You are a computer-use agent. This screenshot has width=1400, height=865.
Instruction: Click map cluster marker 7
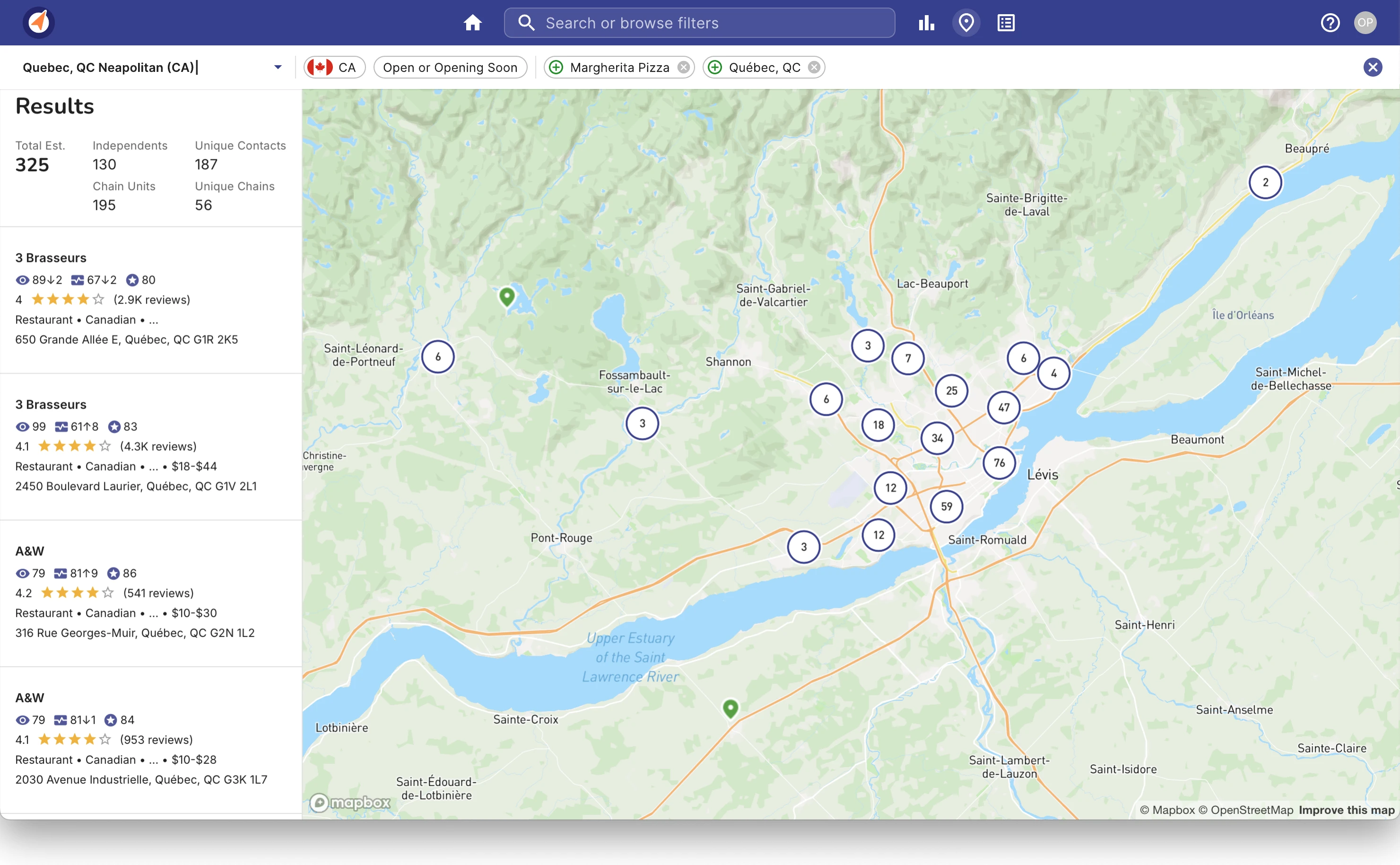[x=908, y=358]
